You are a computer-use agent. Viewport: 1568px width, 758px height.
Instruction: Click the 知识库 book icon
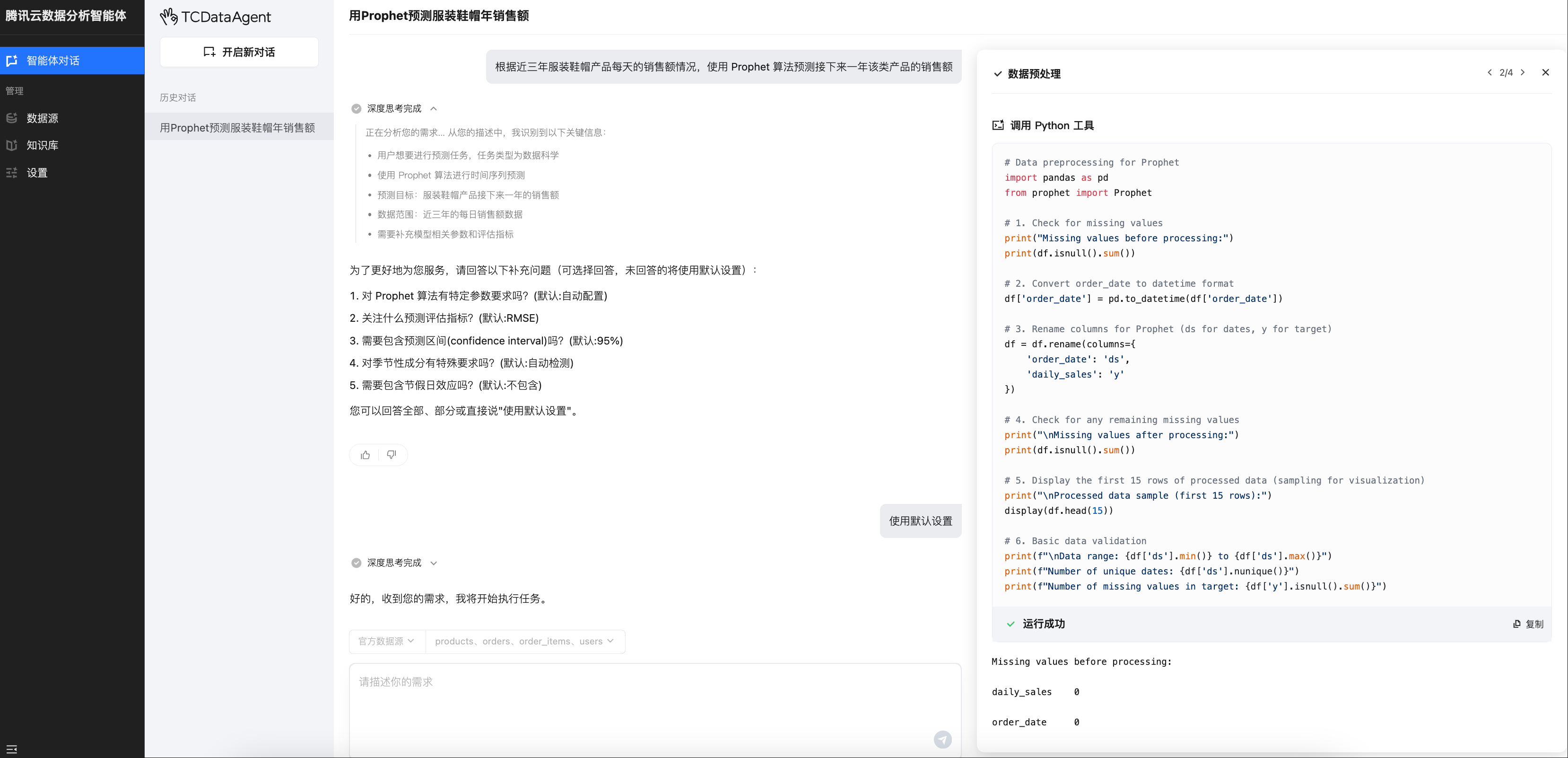[x=11, y=145]
